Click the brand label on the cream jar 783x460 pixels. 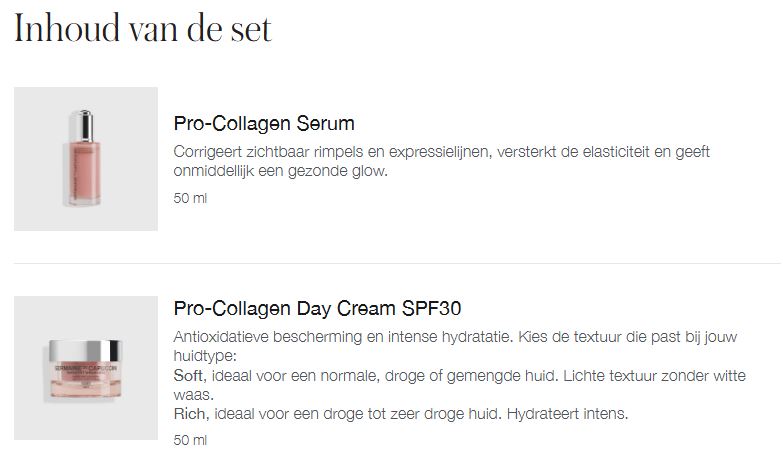coord(85,369)
